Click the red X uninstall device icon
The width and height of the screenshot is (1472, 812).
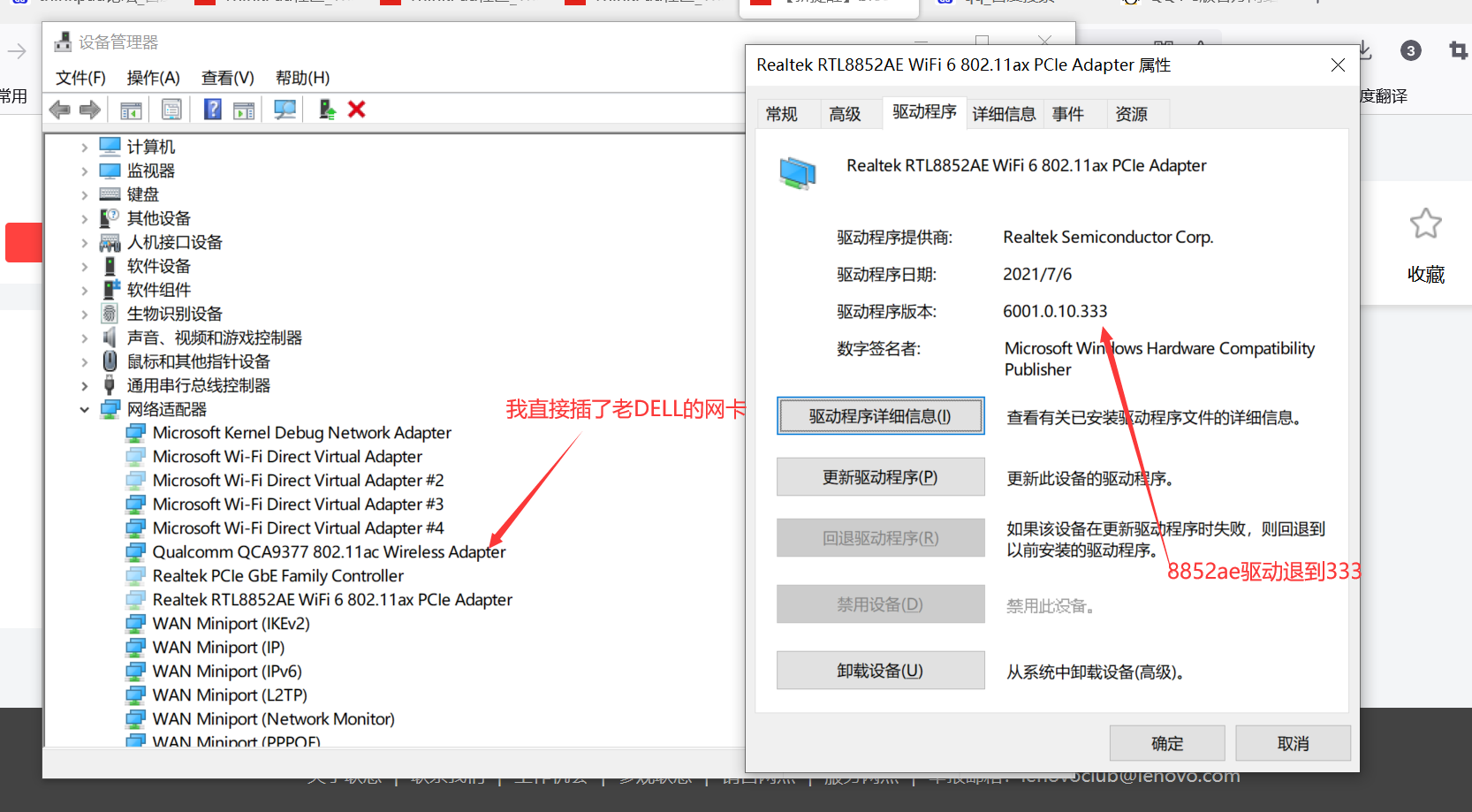click(x=357, y=110)
